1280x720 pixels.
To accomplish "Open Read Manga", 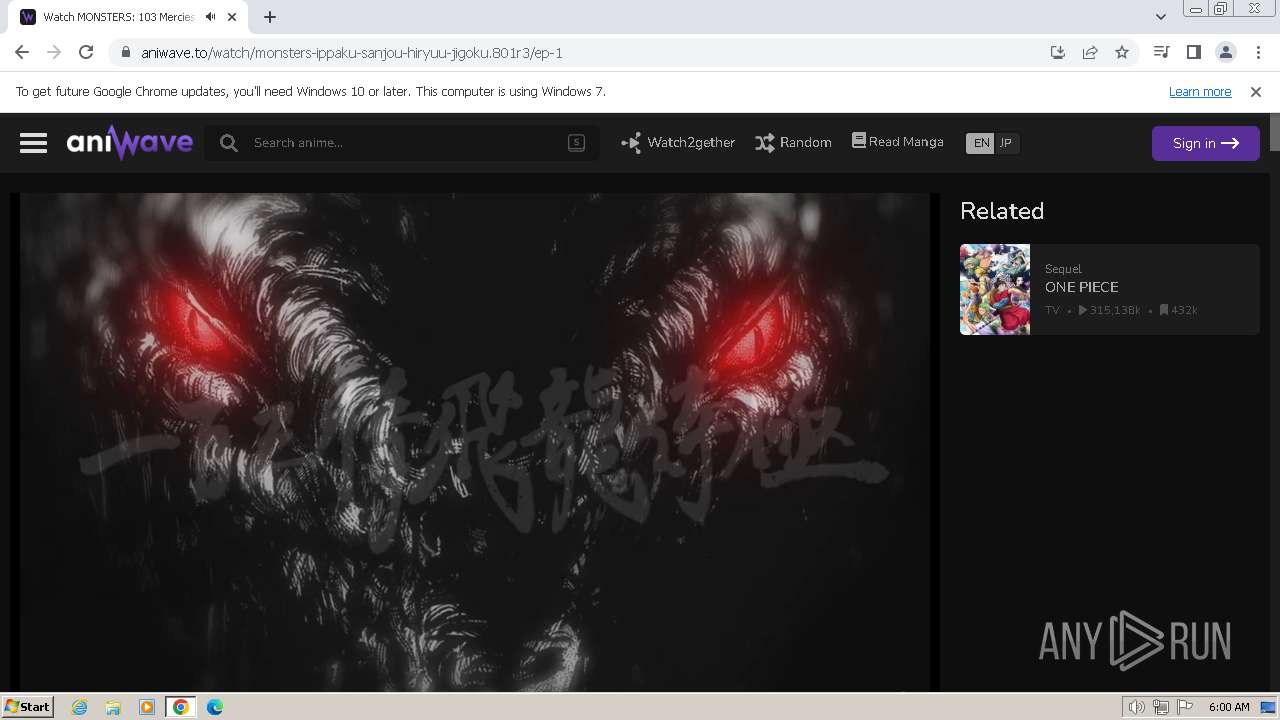I will pyautogui.click(x=898, y=142).
